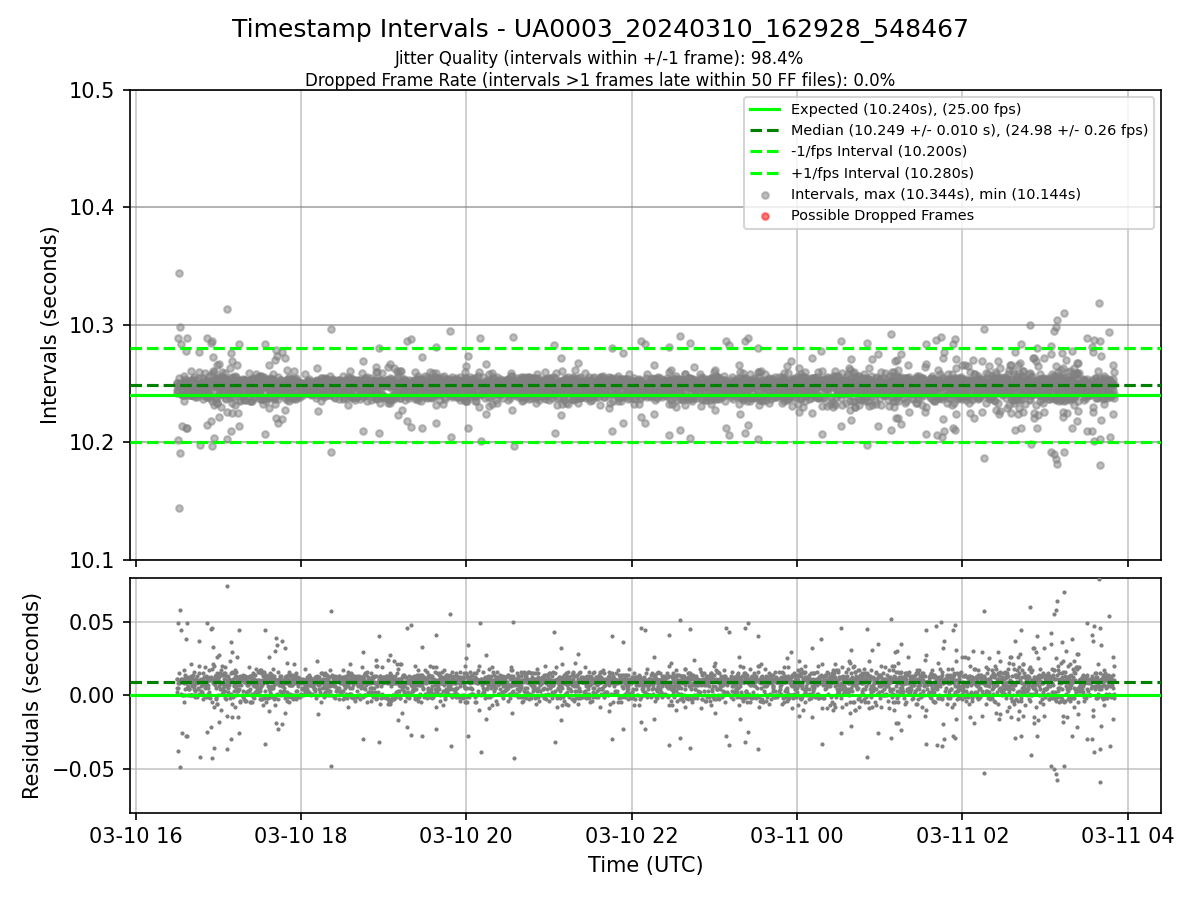Click x-axis tick label '03-10 20'
Viewport: 1200px width, 900px height.
click(x=466, y=834)
